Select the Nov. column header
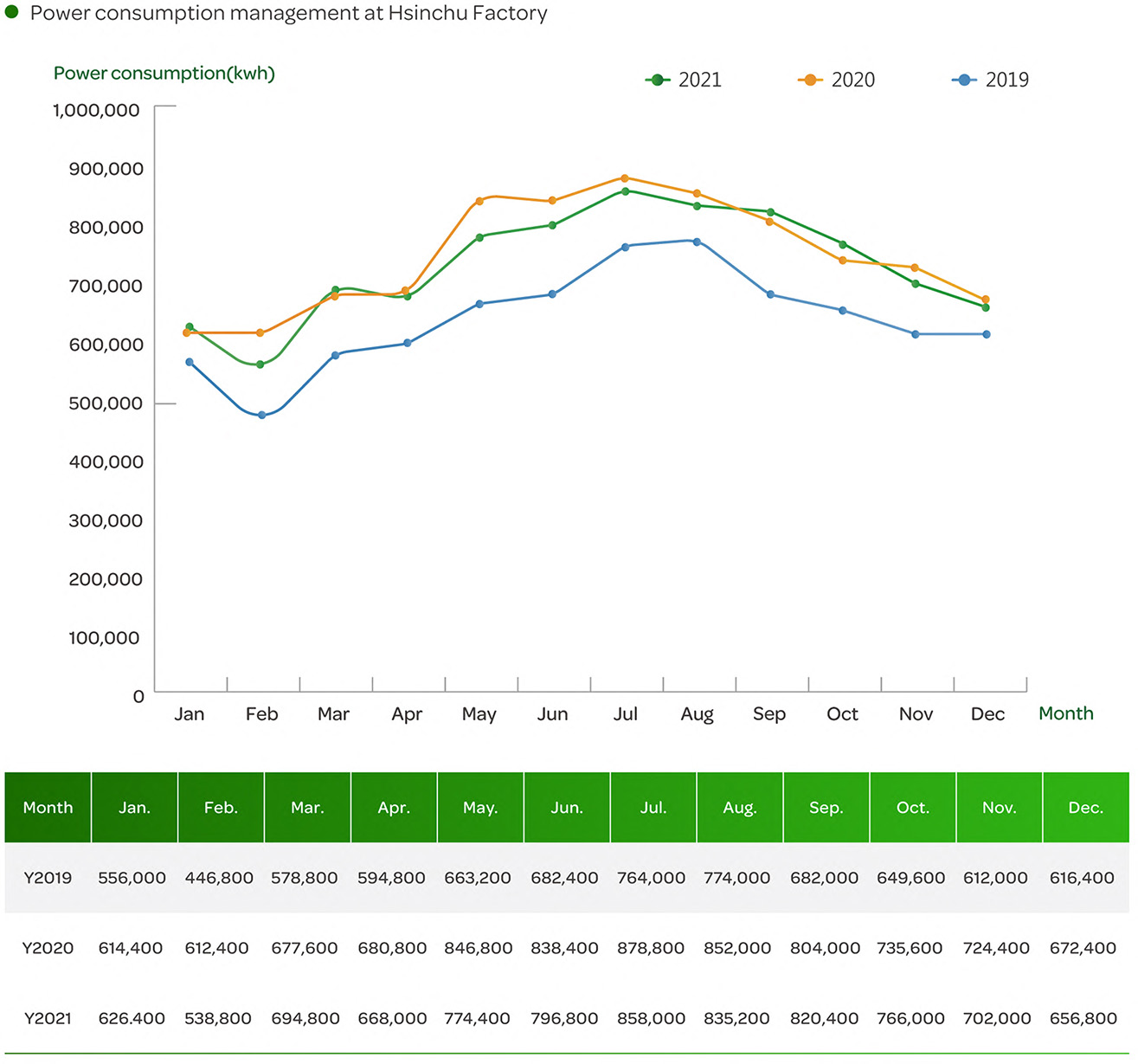The height and width of the screenshot is (1064, 1138). pos(1000,808)
